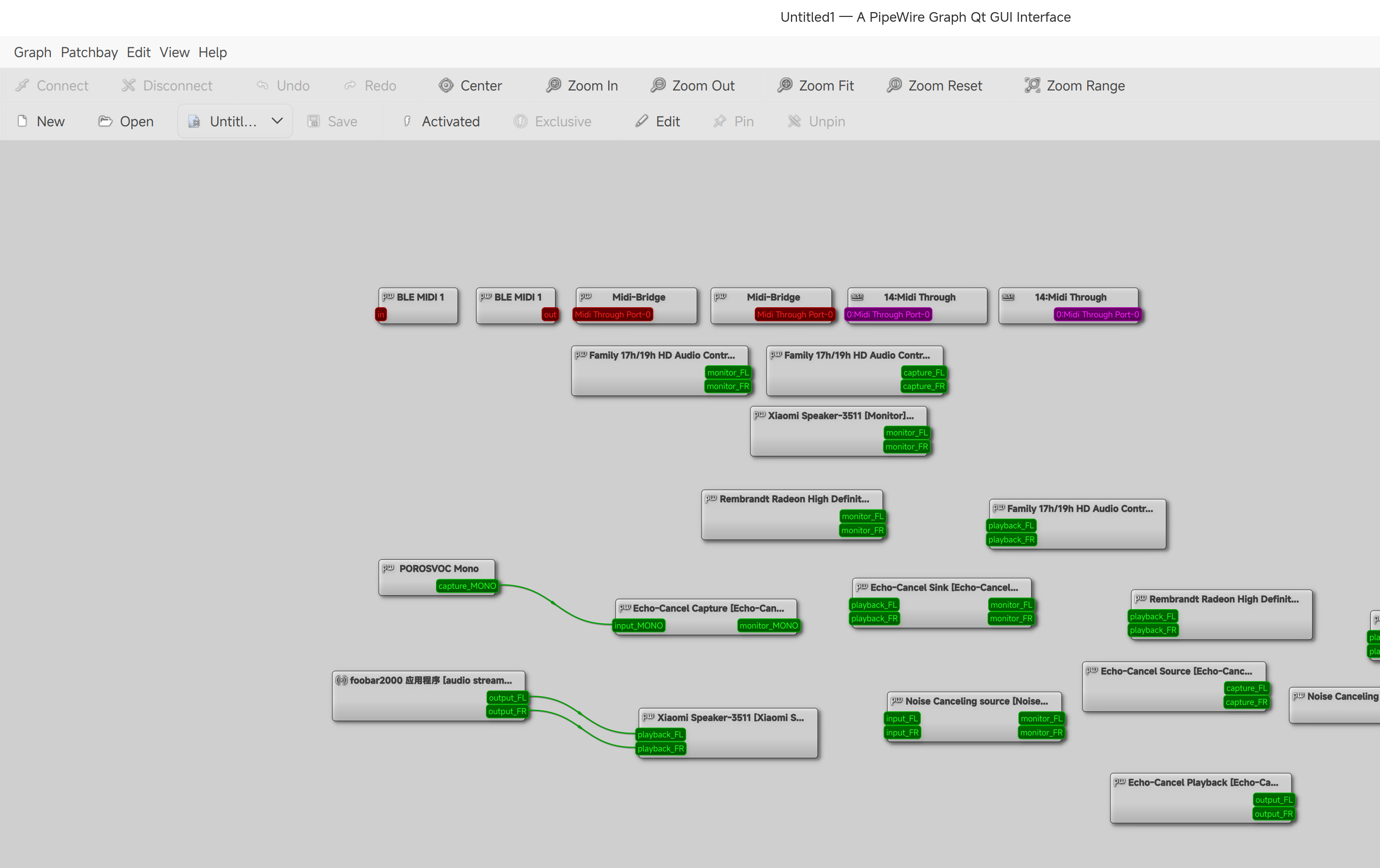Open the Graph menu
Viewport: 1380px width, 868px height.
pos(33,52)
